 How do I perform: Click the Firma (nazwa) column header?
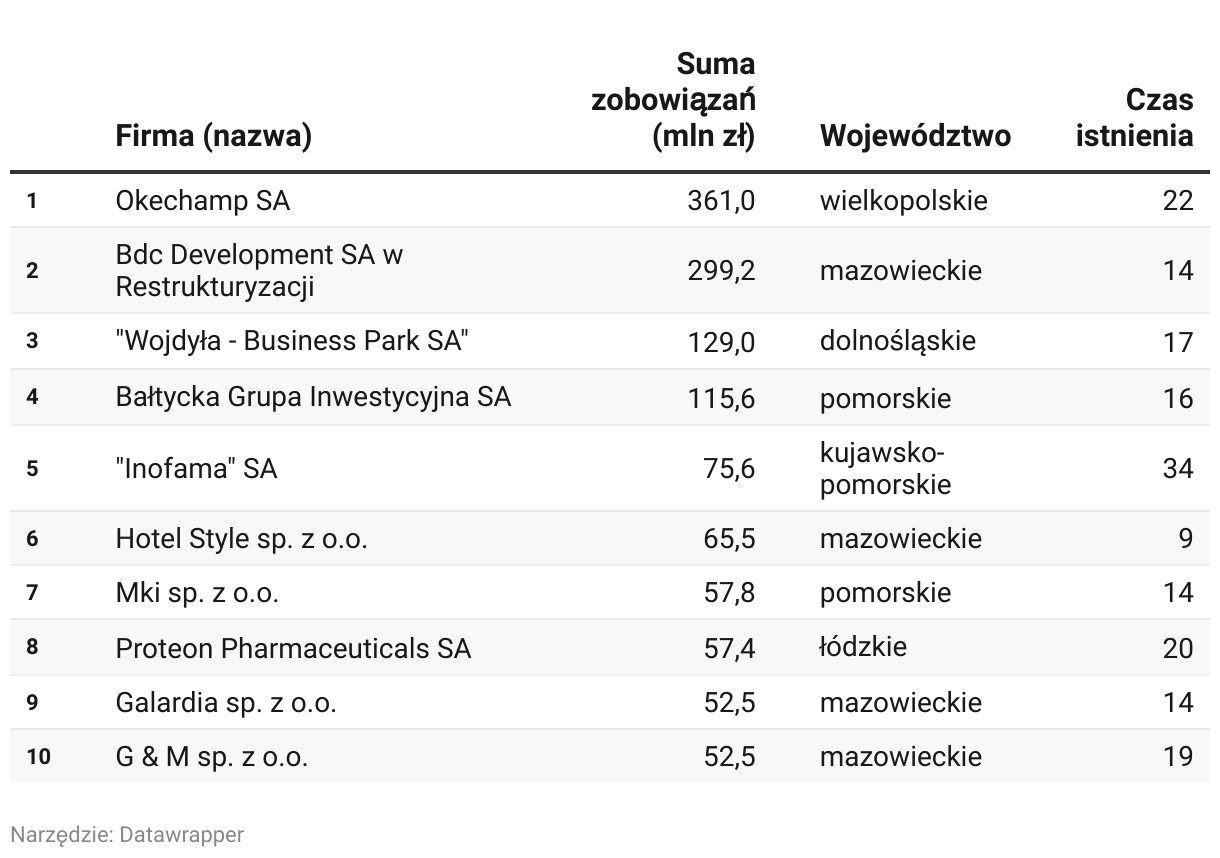(x=213, y=135)
